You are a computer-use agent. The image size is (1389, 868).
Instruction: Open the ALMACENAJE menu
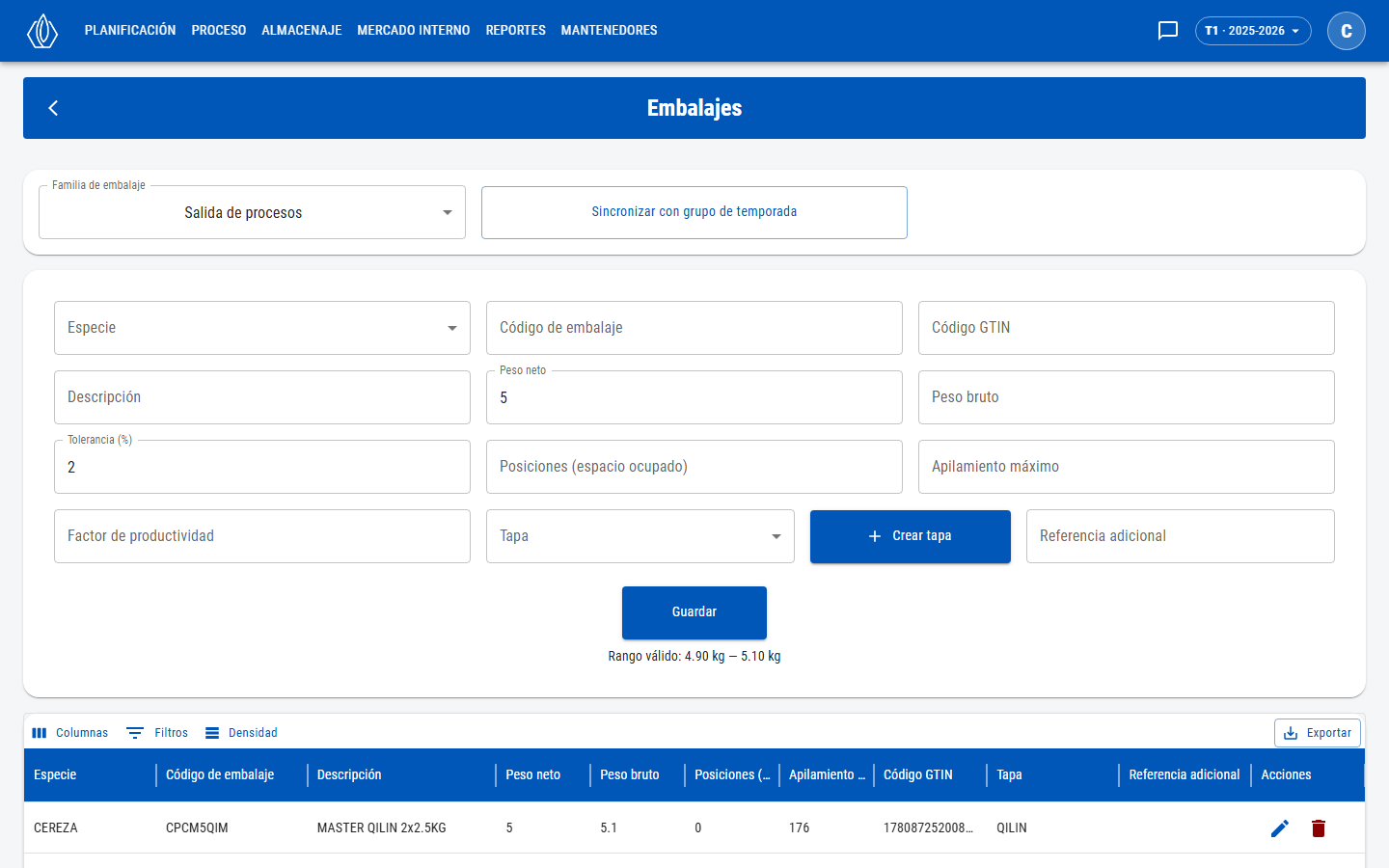pos(302,31)
